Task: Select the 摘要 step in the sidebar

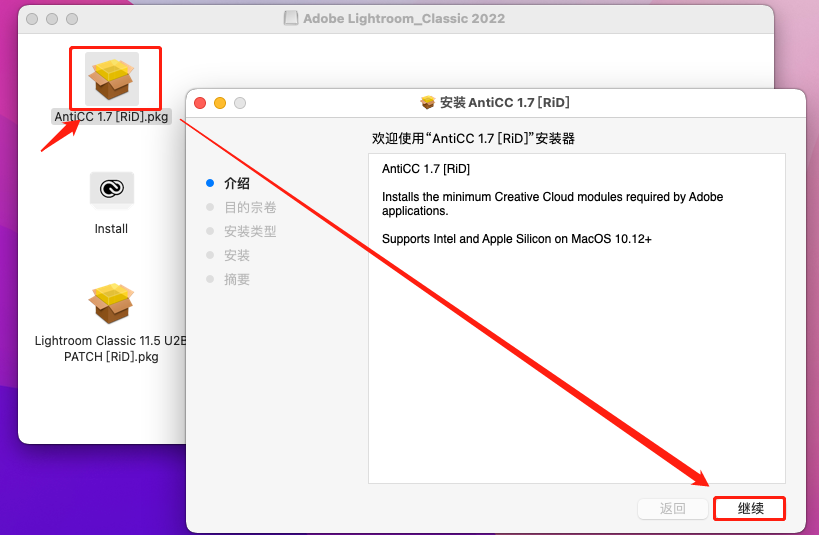Action: pos(237,280)
